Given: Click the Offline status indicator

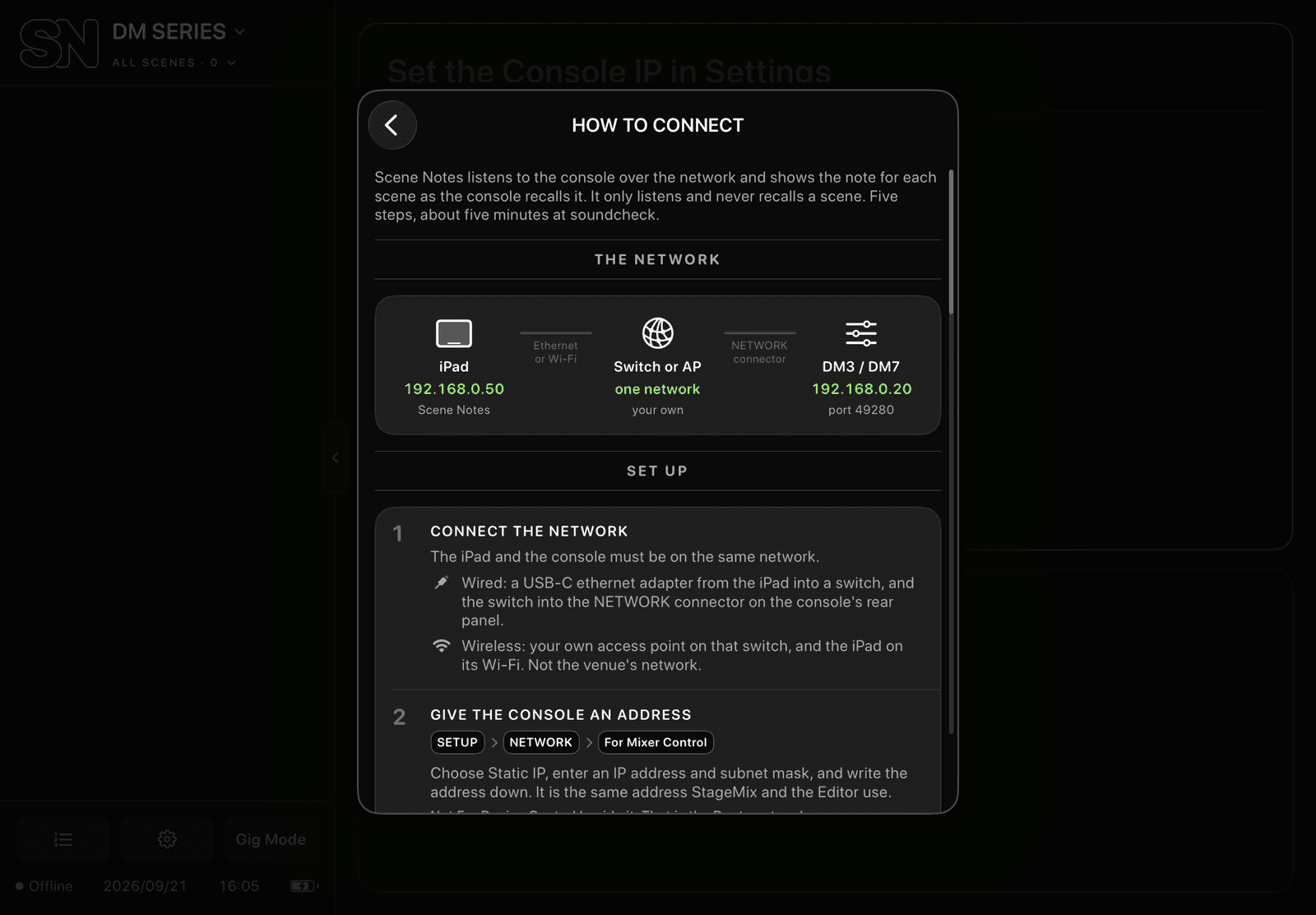Looking at the screenshot, I should [44, 886].
